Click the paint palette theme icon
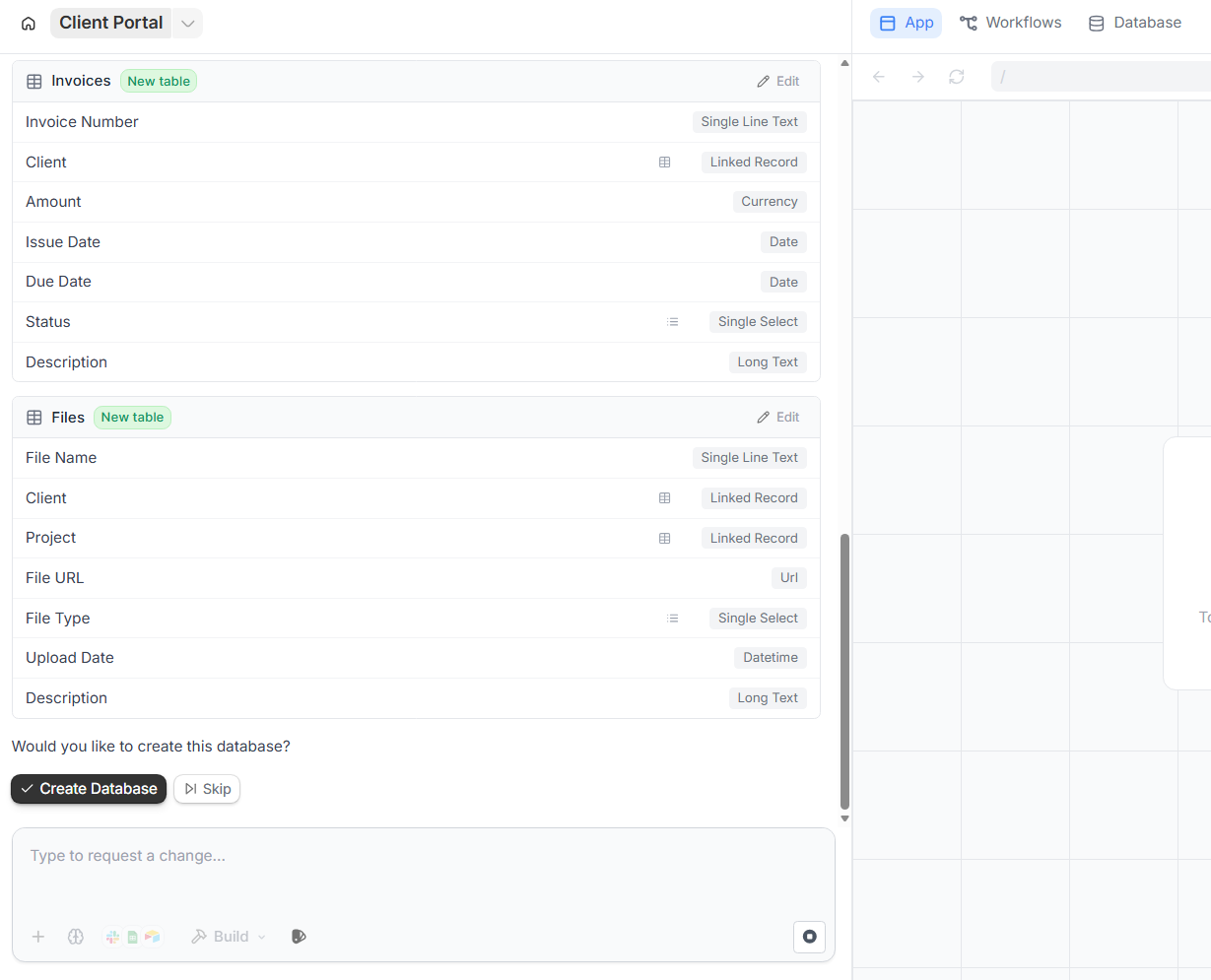This screenshot has width=1211, height=980. tap(300, 937)
